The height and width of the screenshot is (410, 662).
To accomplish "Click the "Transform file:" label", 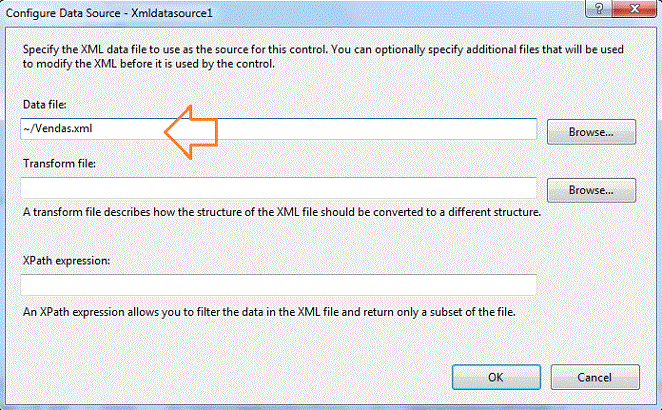I will (x=59, y=163).
